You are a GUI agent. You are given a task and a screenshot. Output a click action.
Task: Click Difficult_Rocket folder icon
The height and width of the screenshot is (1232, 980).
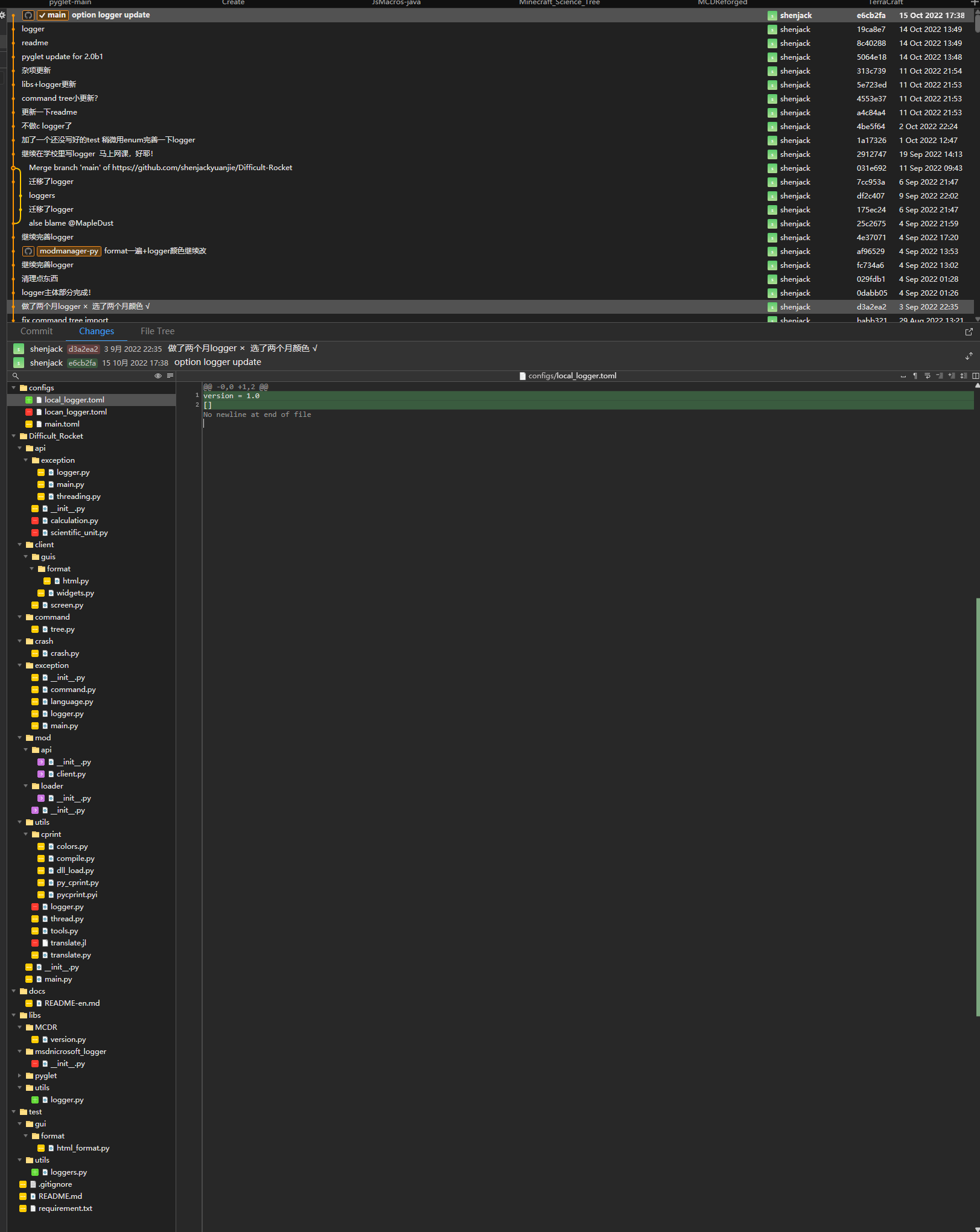24,436
